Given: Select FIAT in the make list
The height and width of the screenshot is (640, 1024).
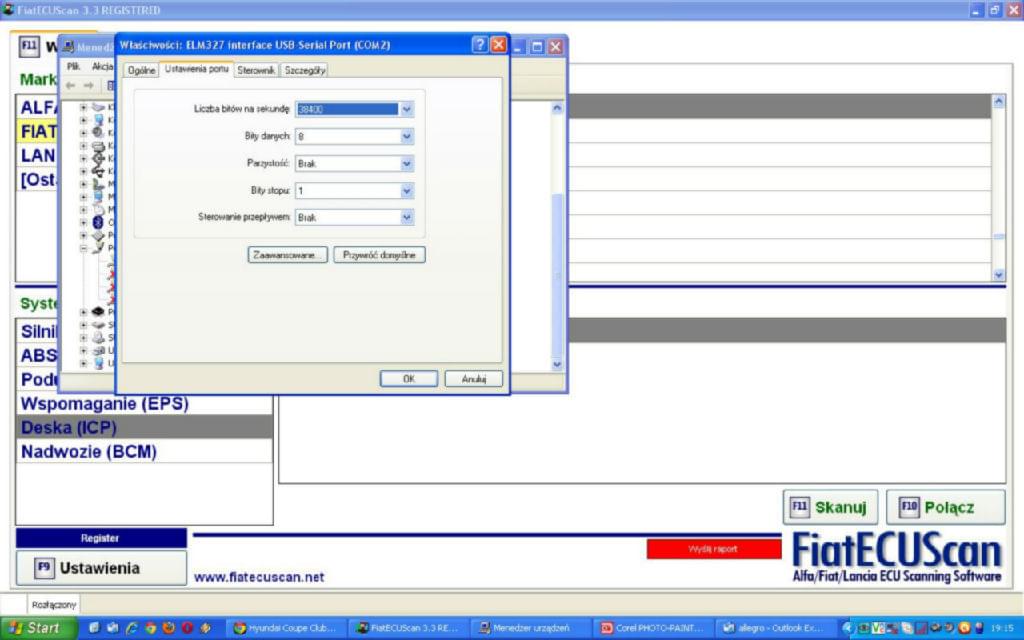Looking at the screenshot, I should (39, 132).
